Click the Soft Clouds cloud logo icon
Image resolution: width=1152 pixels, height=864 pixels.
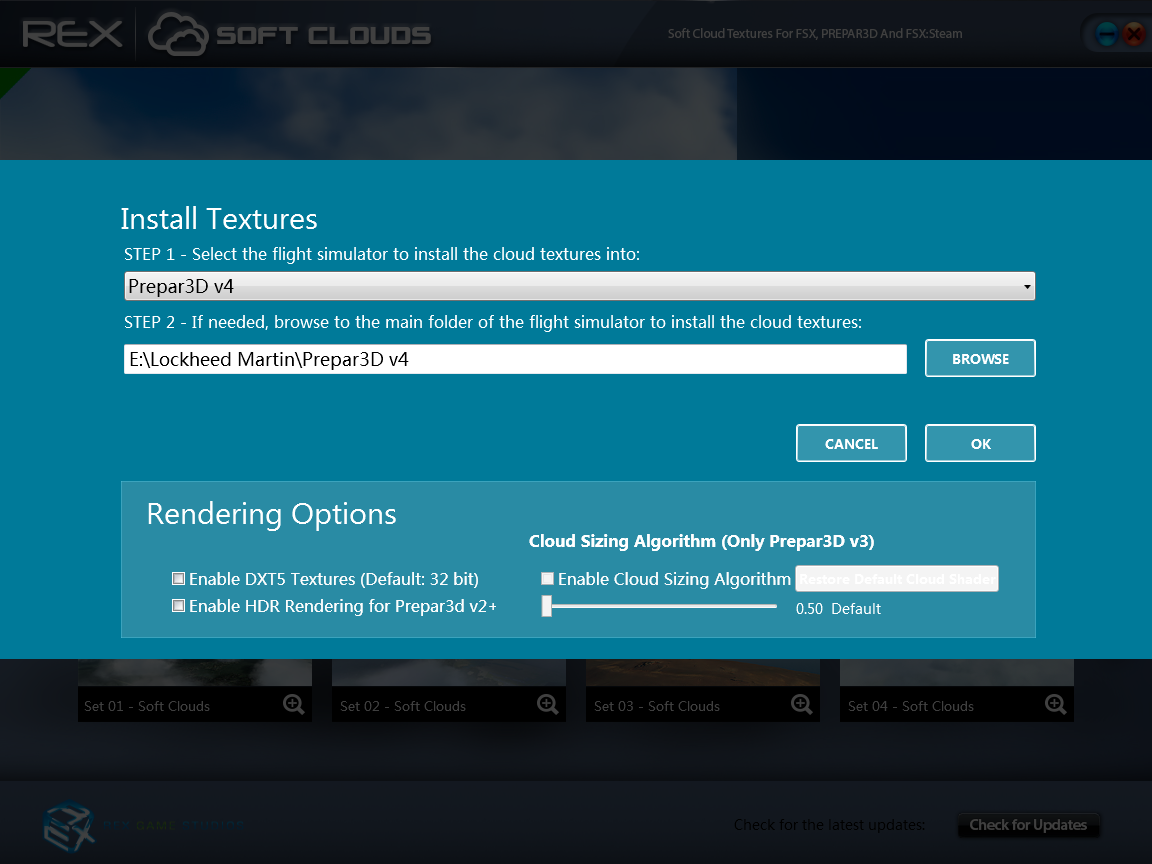[x=178, y=34]
